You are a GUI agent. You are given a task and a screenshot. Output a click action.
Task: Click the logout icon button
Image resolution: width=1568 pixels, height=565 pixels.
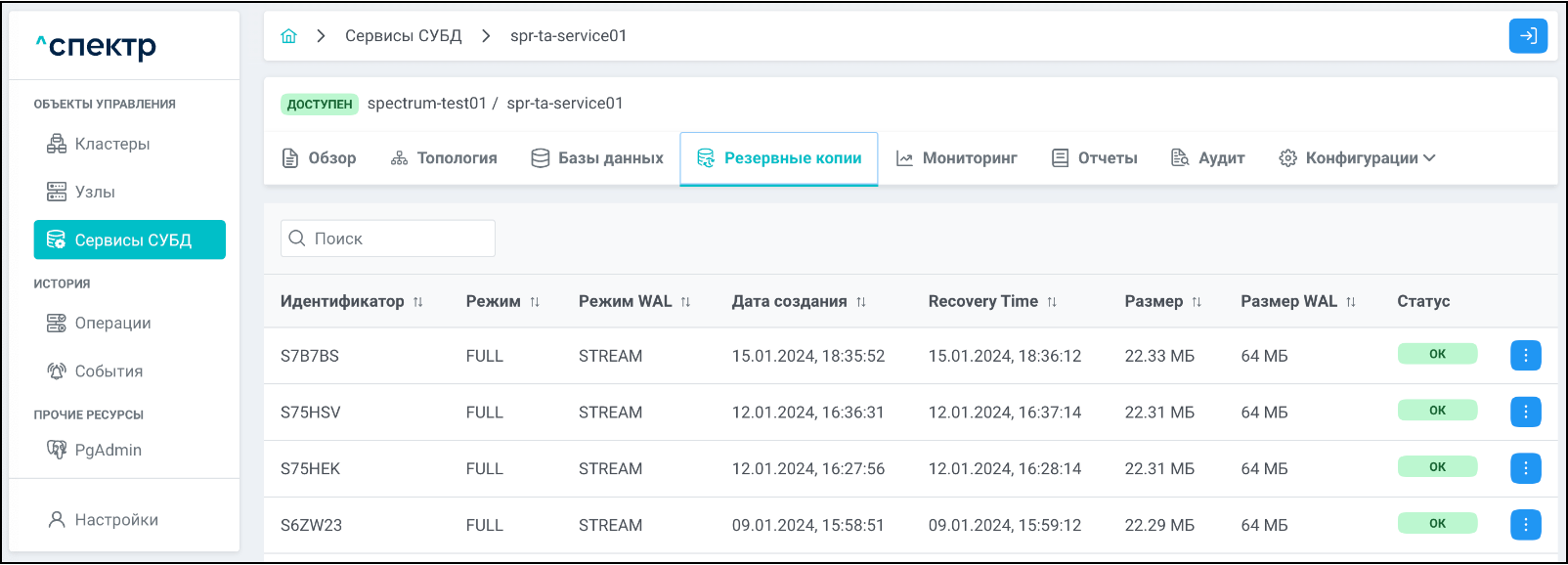point(1527,36)
